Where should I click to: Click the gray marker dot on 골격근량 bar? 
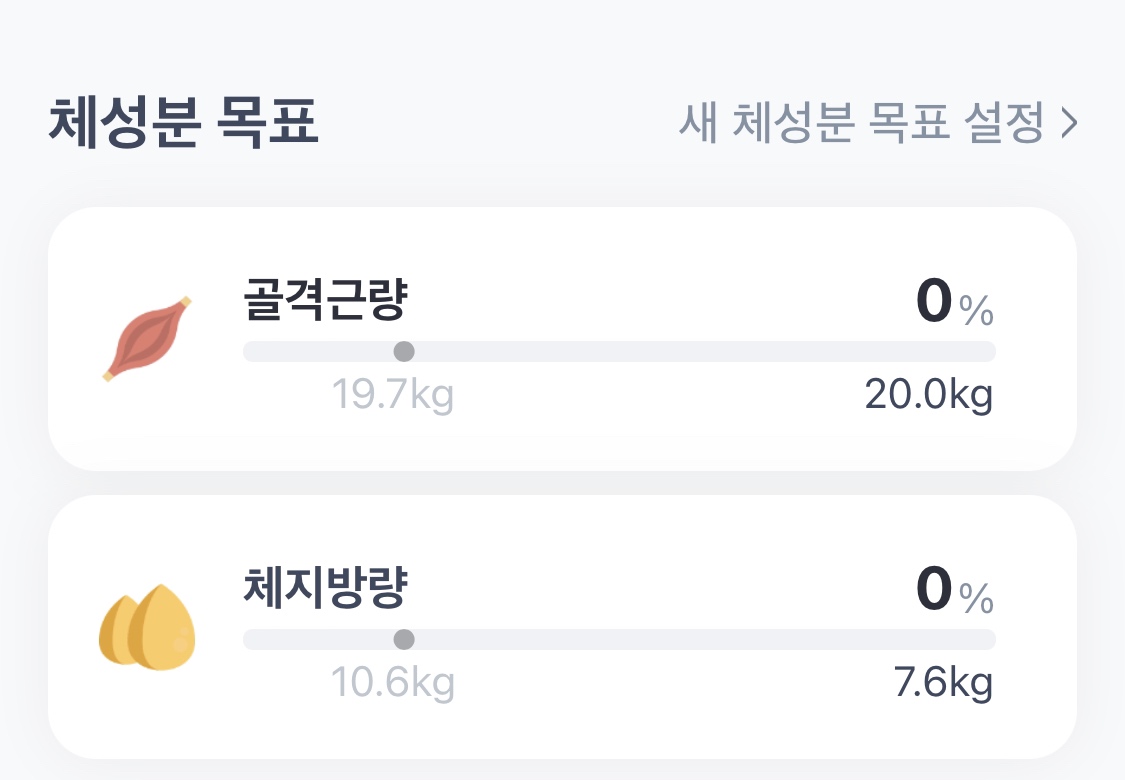pyautogui.click(x=404, y=351)
